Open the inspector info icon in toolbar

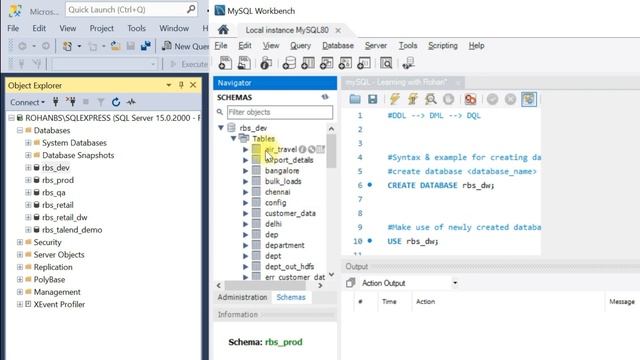pos(266,63)
